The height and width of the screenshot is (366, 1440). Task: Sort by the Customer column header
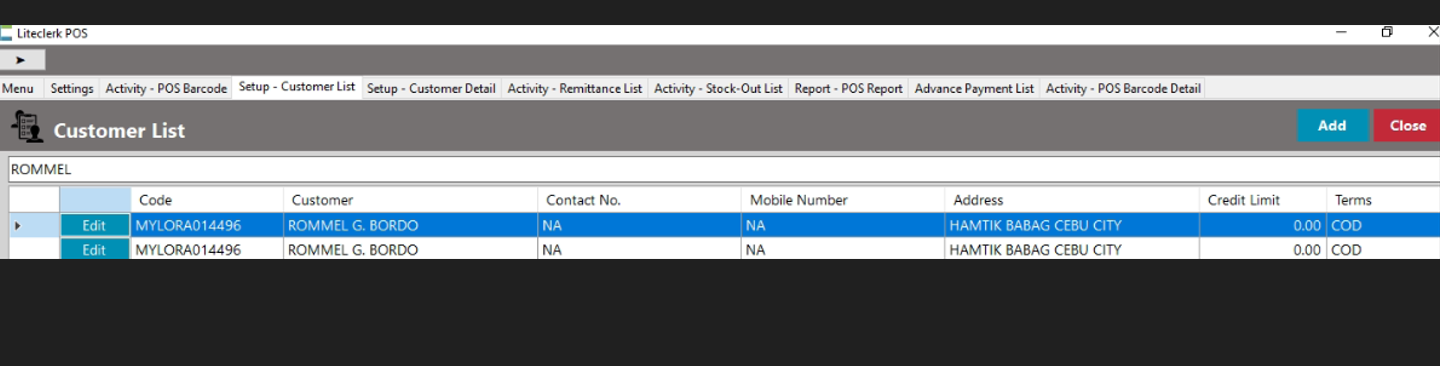click(410, 200)
